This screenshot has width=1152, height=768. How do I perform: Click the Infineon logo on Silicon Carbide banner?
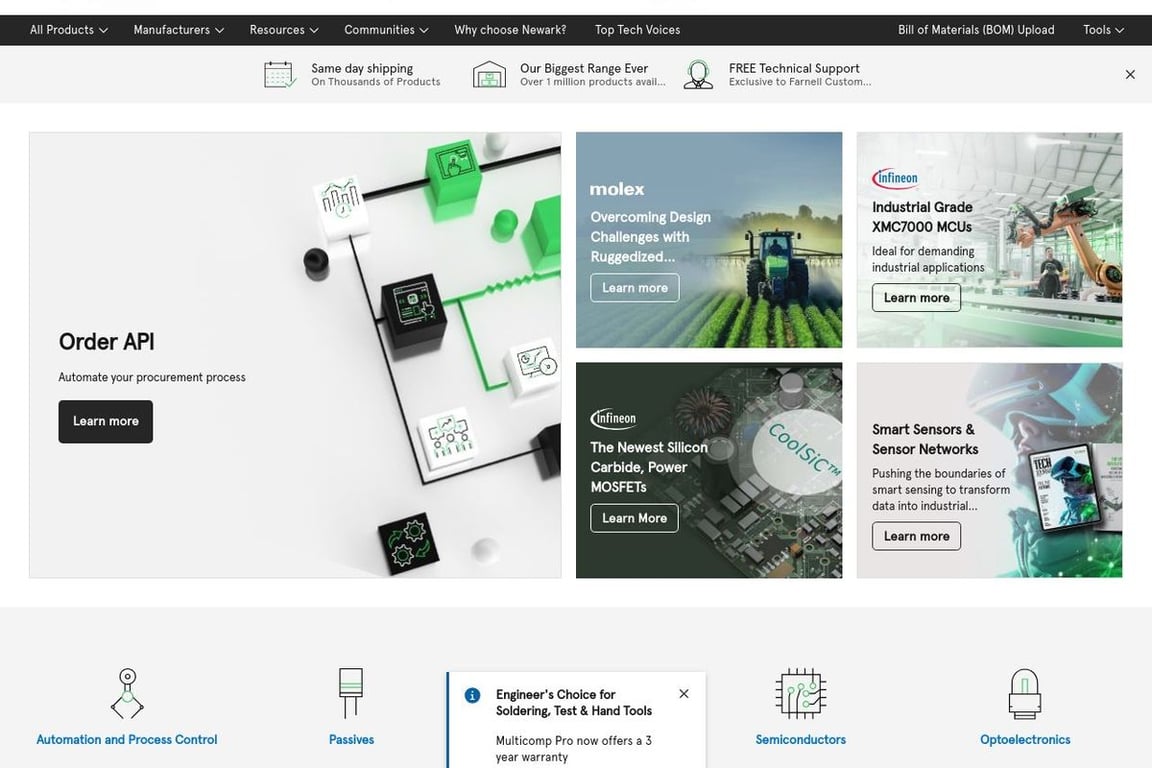point(613,418)
